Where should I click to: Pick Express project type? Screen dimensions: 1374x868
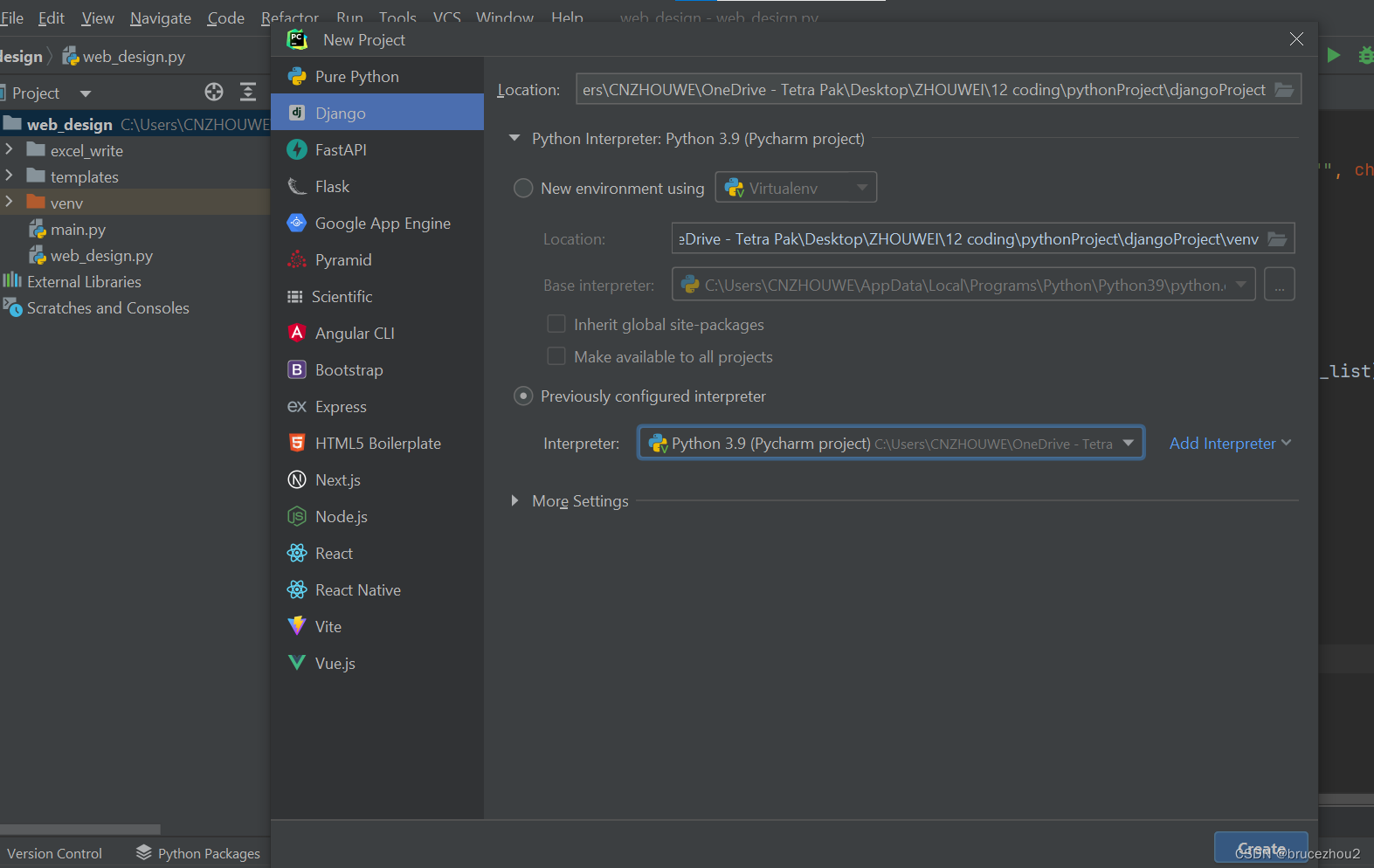377,407
